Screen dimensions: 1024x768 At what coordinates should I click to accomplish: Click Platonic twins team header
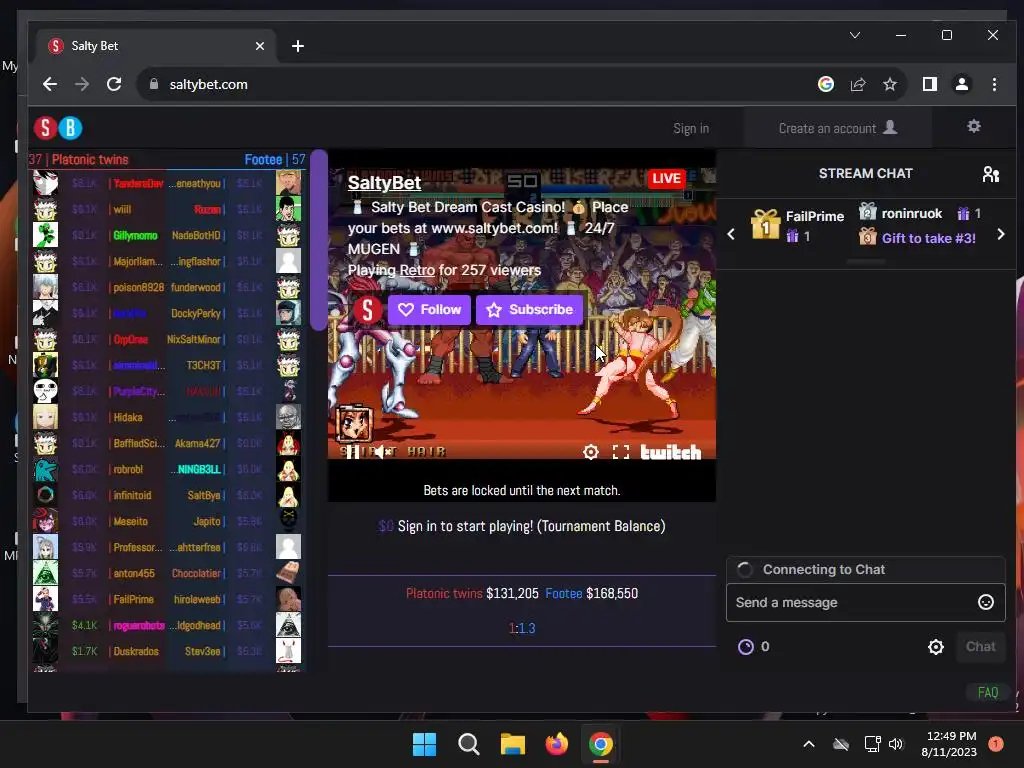89,159
